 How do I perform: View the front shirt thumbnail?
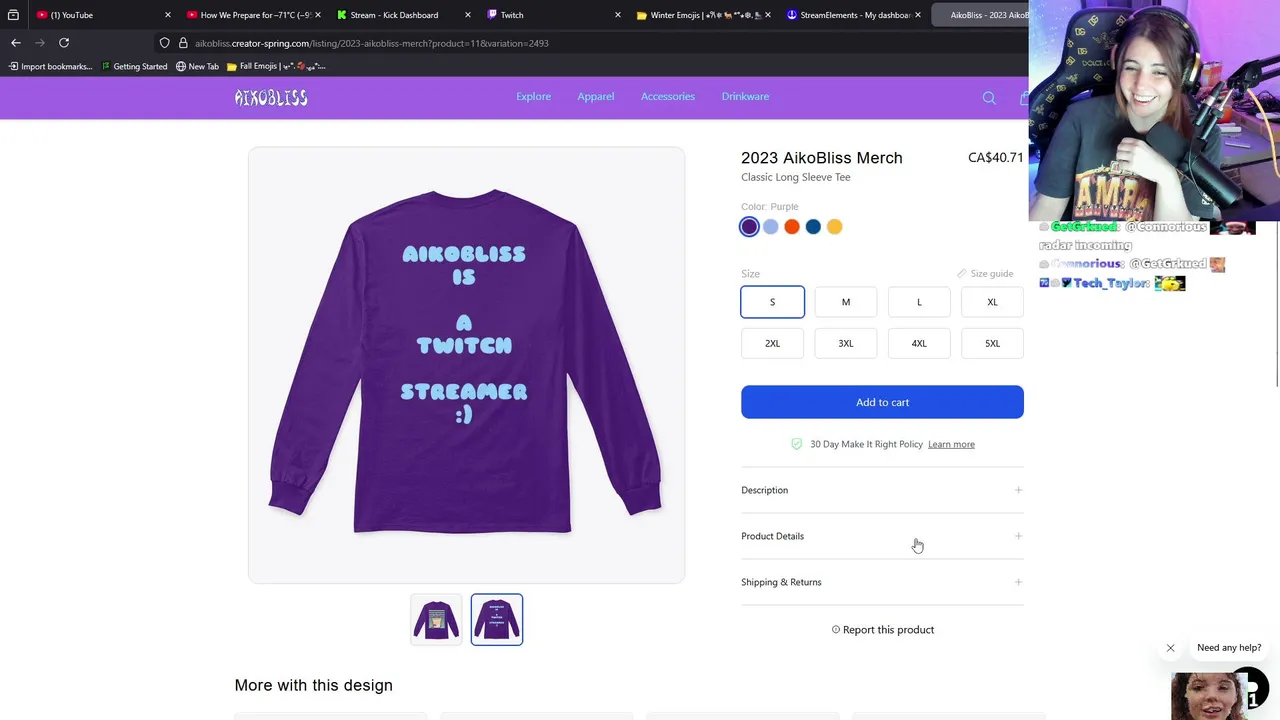436,620
